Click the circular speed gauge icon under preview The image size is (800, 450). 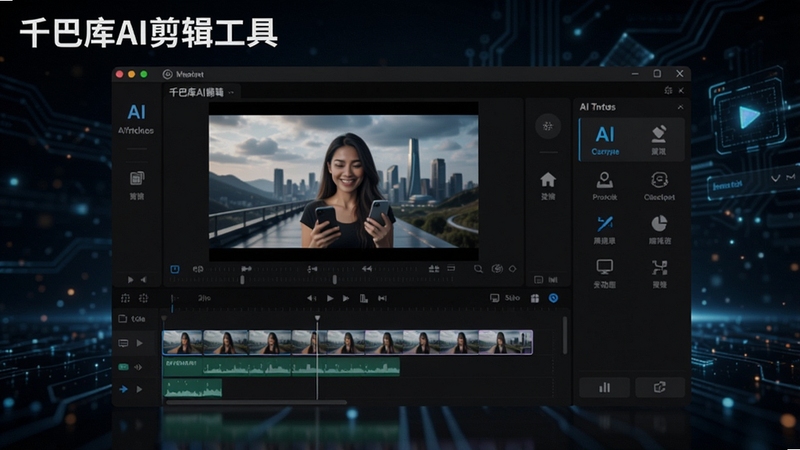coord(496,269)
